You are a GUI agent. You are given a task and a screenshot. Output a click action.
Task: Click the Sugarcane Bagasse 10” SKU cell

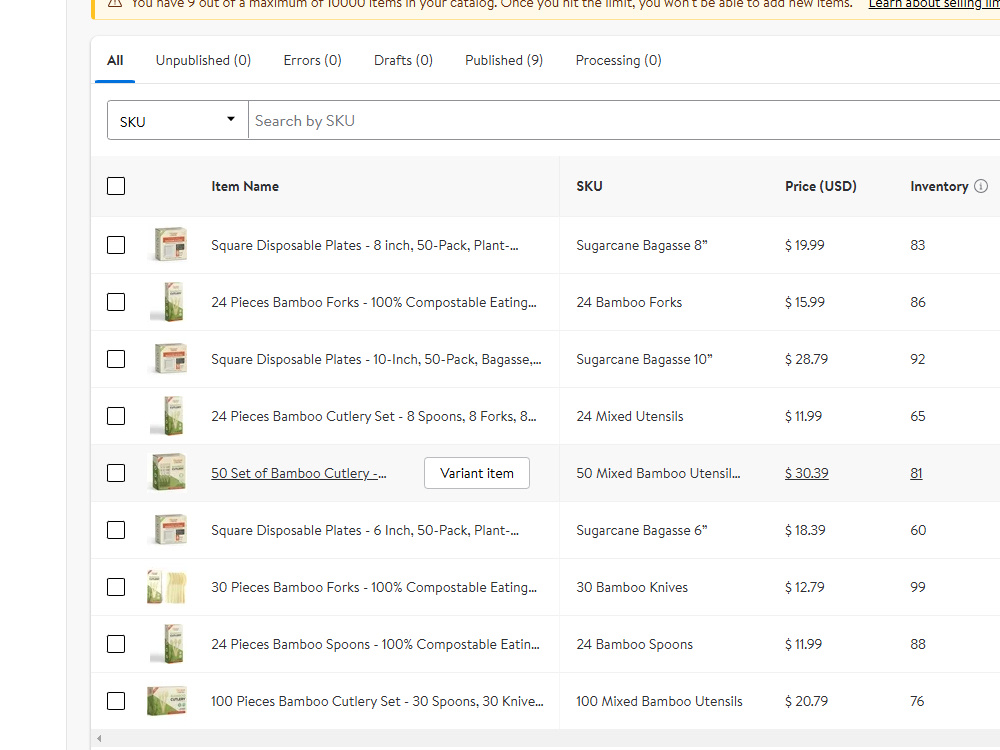[644, 359]
